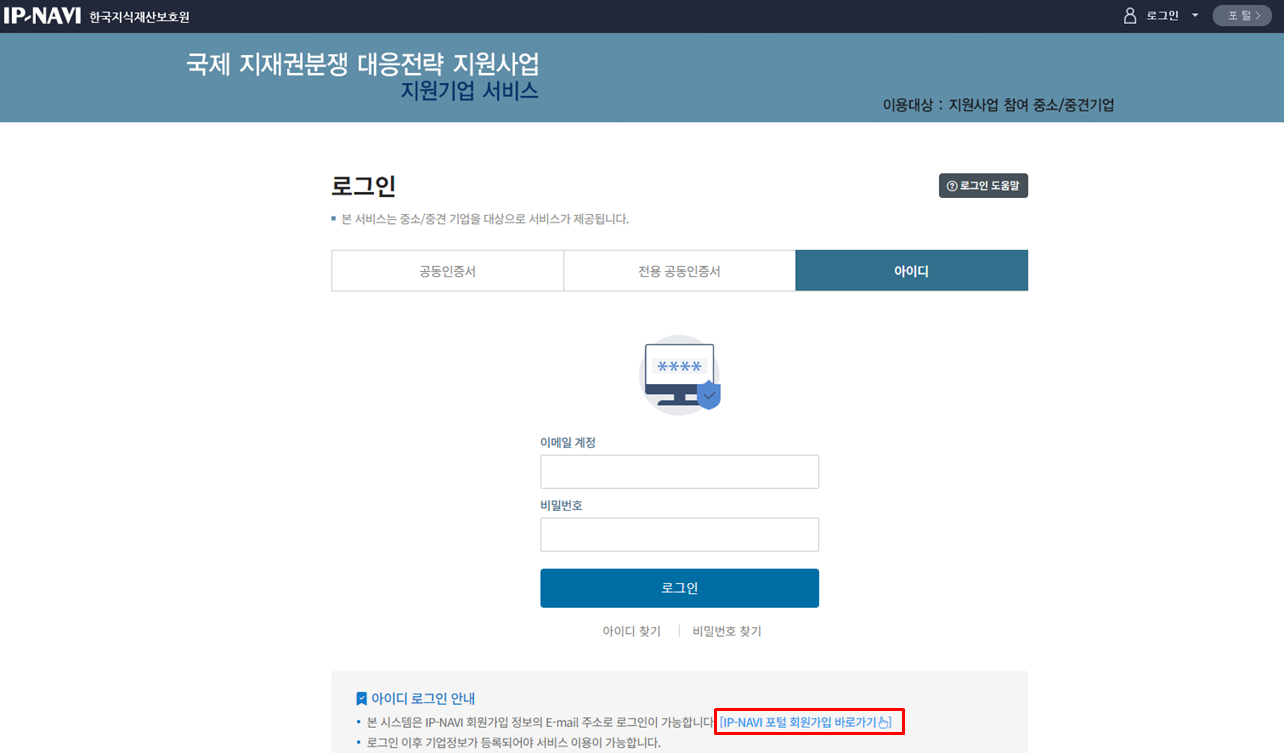The height and width of the screenshot is (753, 1285).
Task: Click the 이용대상 : 지원사업 참여 중소/중견기업 text
Action: click(x=998, y=105)
